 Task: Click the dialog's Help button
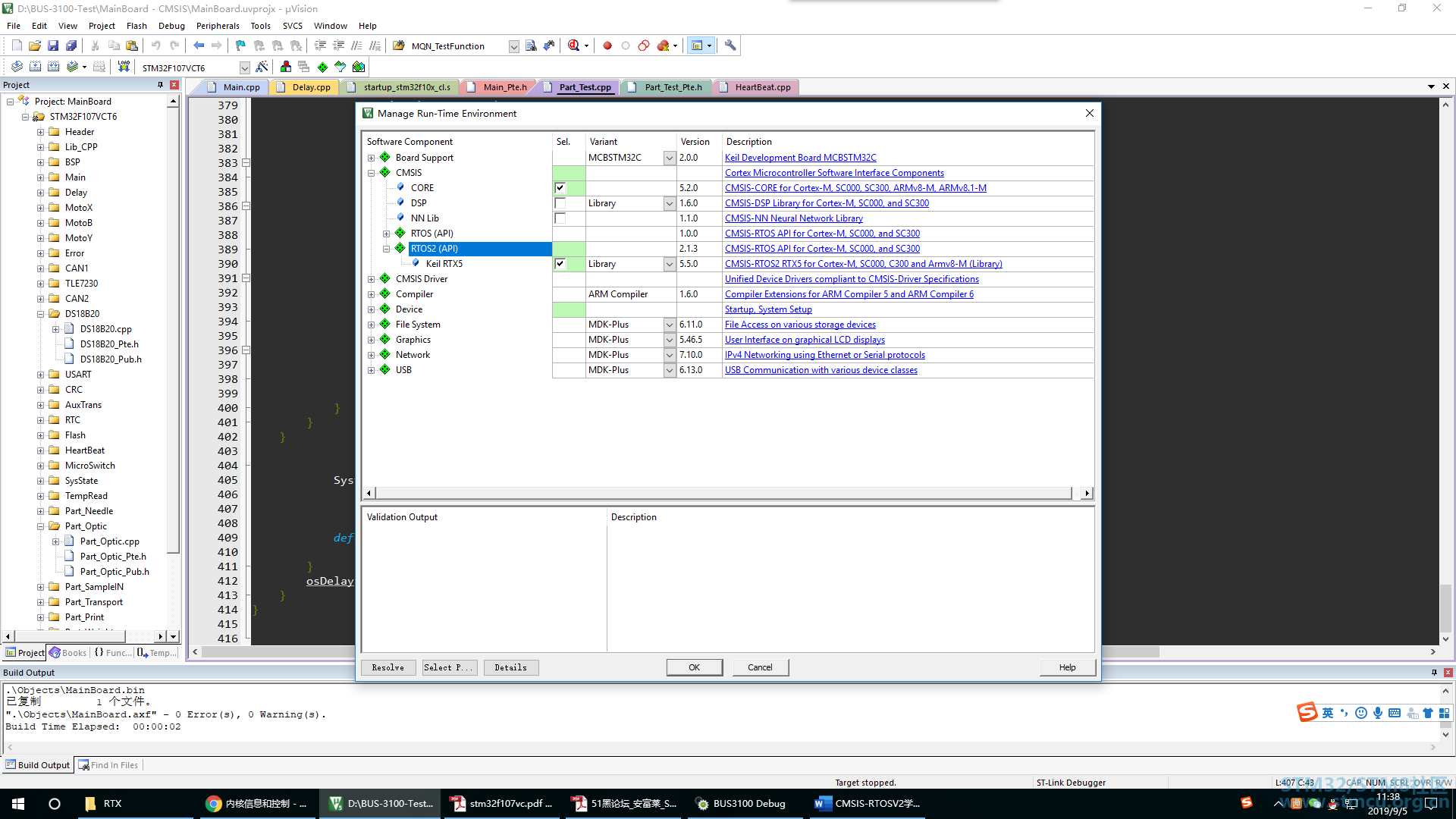tap(1068, 667)
